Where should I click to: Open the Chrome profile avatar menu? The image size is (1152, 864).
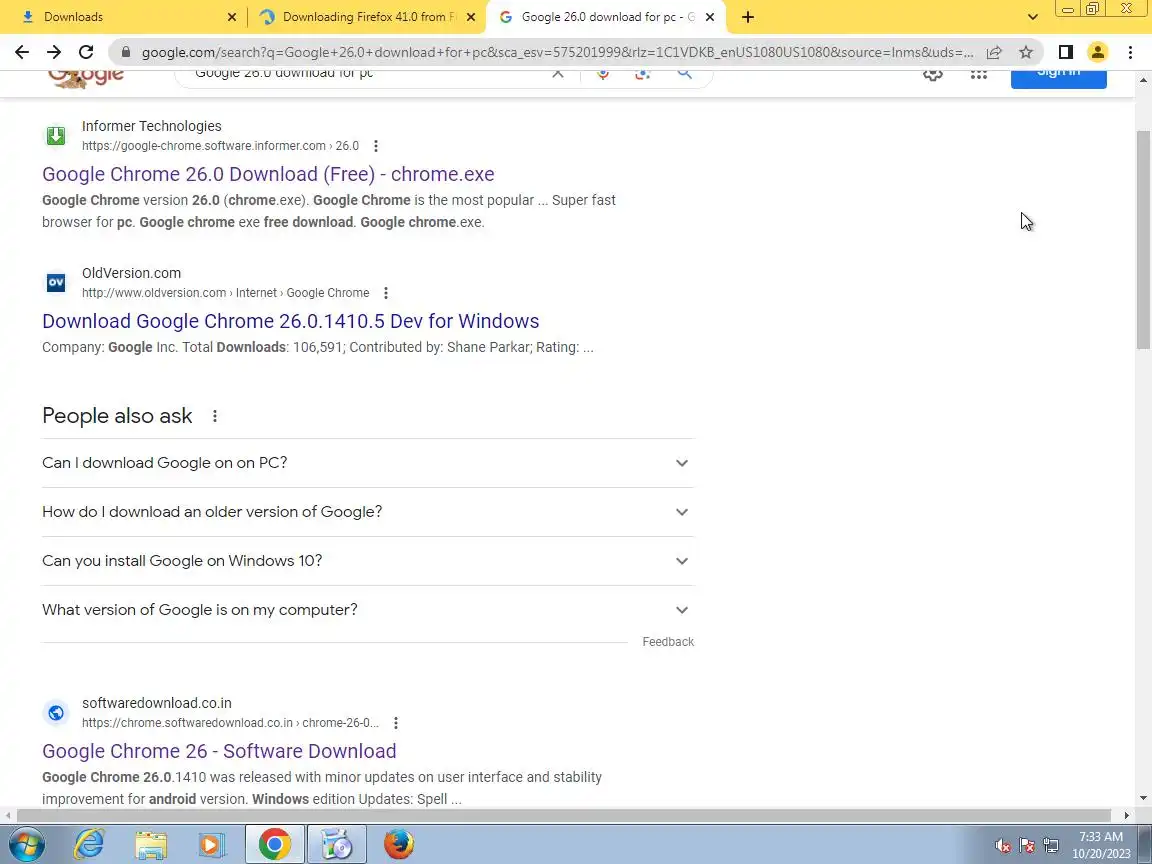(x=1098, y=52)
